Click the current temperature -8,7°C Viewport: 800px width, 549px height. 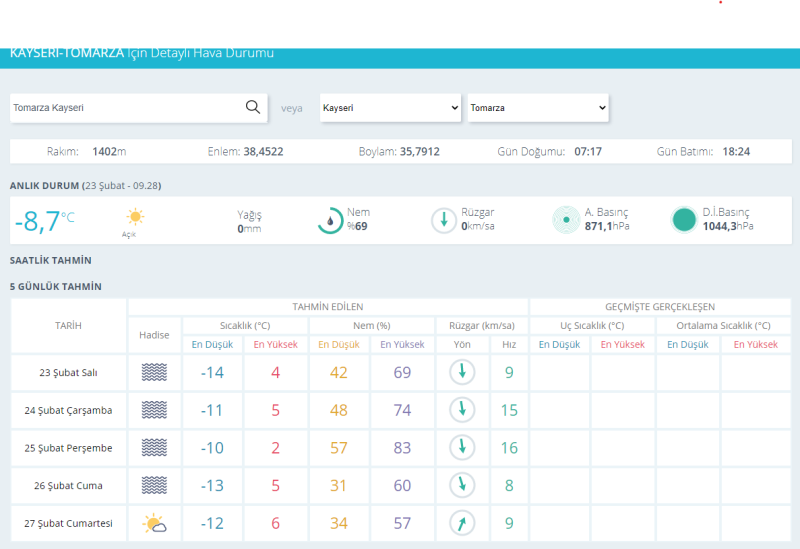click(x=44, y=221)
